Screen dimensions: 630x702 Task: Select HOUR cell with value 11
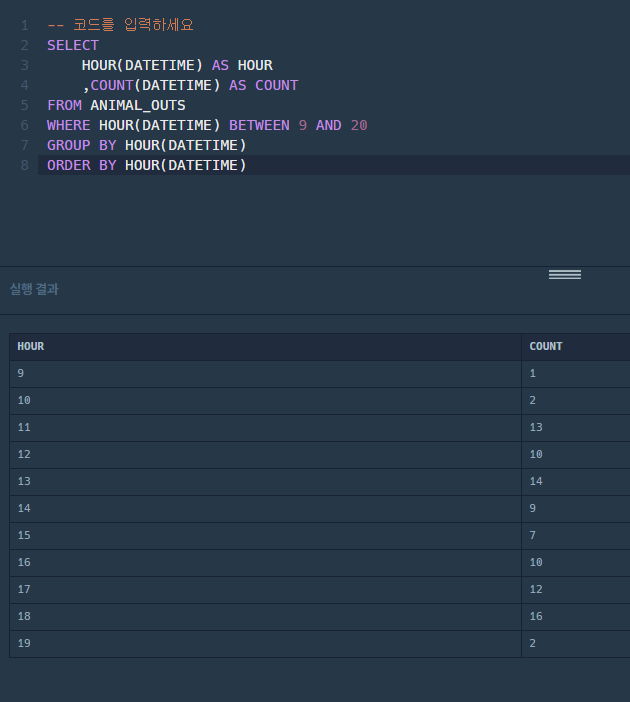265,428
